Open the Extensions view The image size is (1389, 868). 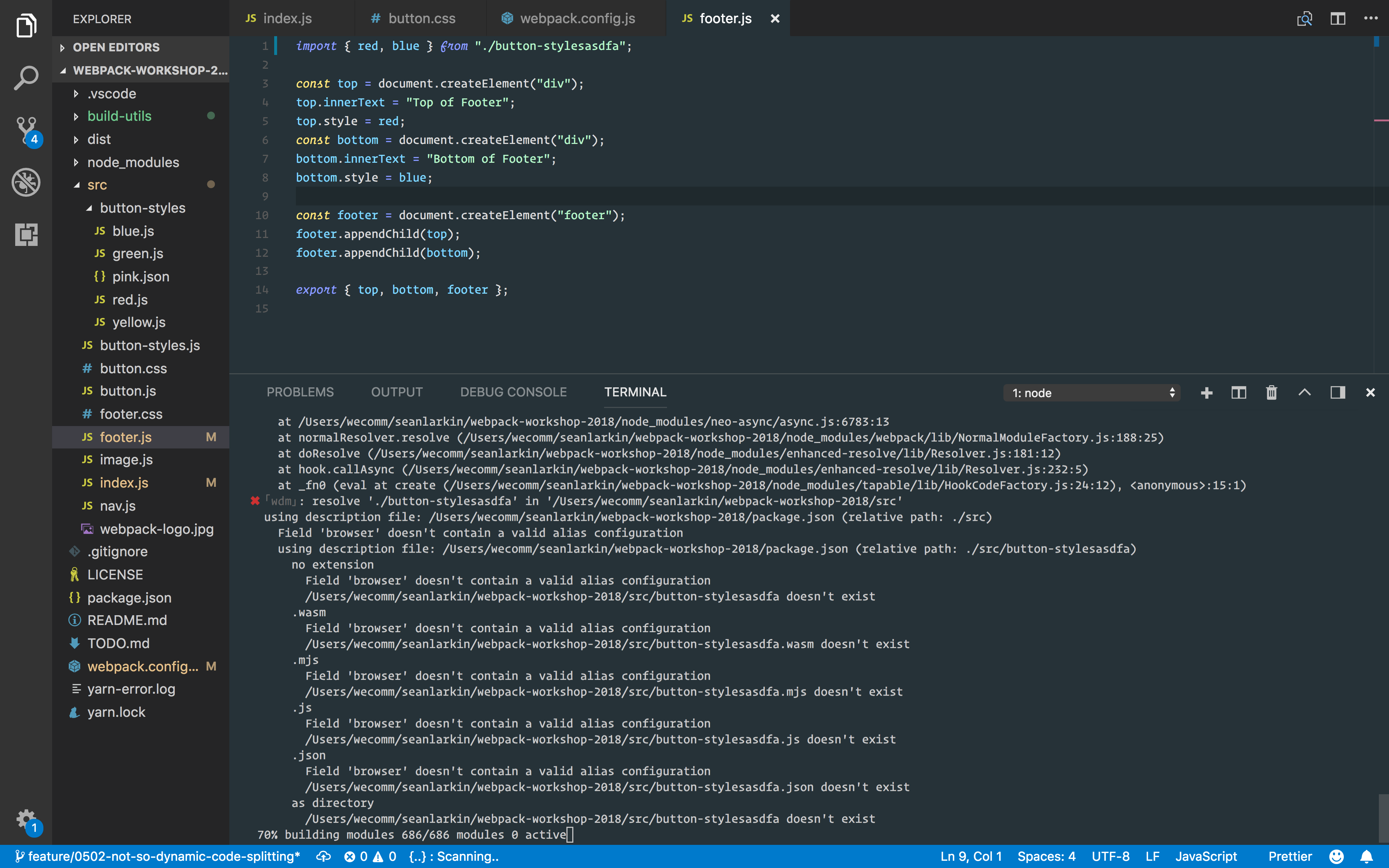click(x=26, y=234)
